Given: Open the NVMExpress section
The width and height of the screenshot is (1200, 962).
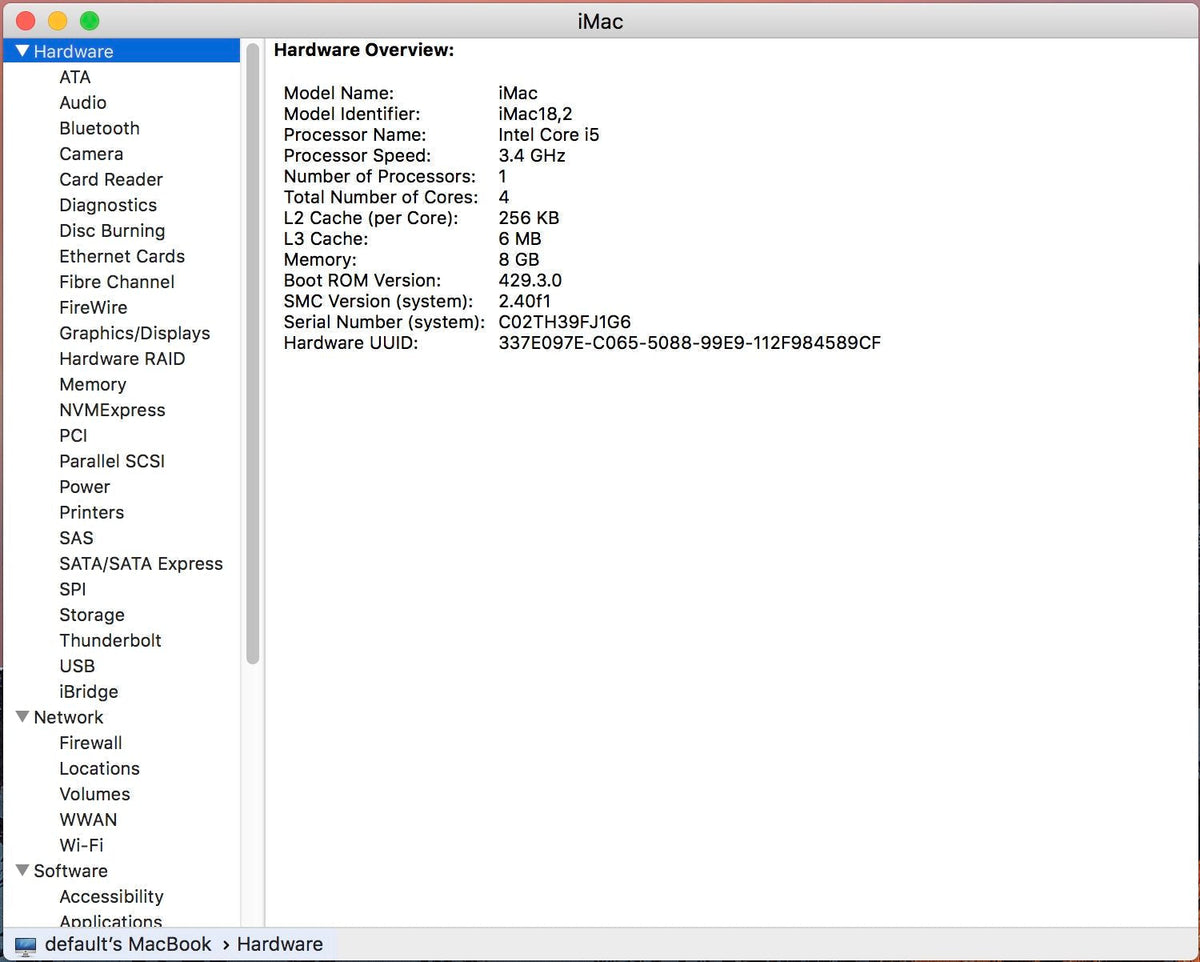Looking at the screenshot, I should point(112,410).
